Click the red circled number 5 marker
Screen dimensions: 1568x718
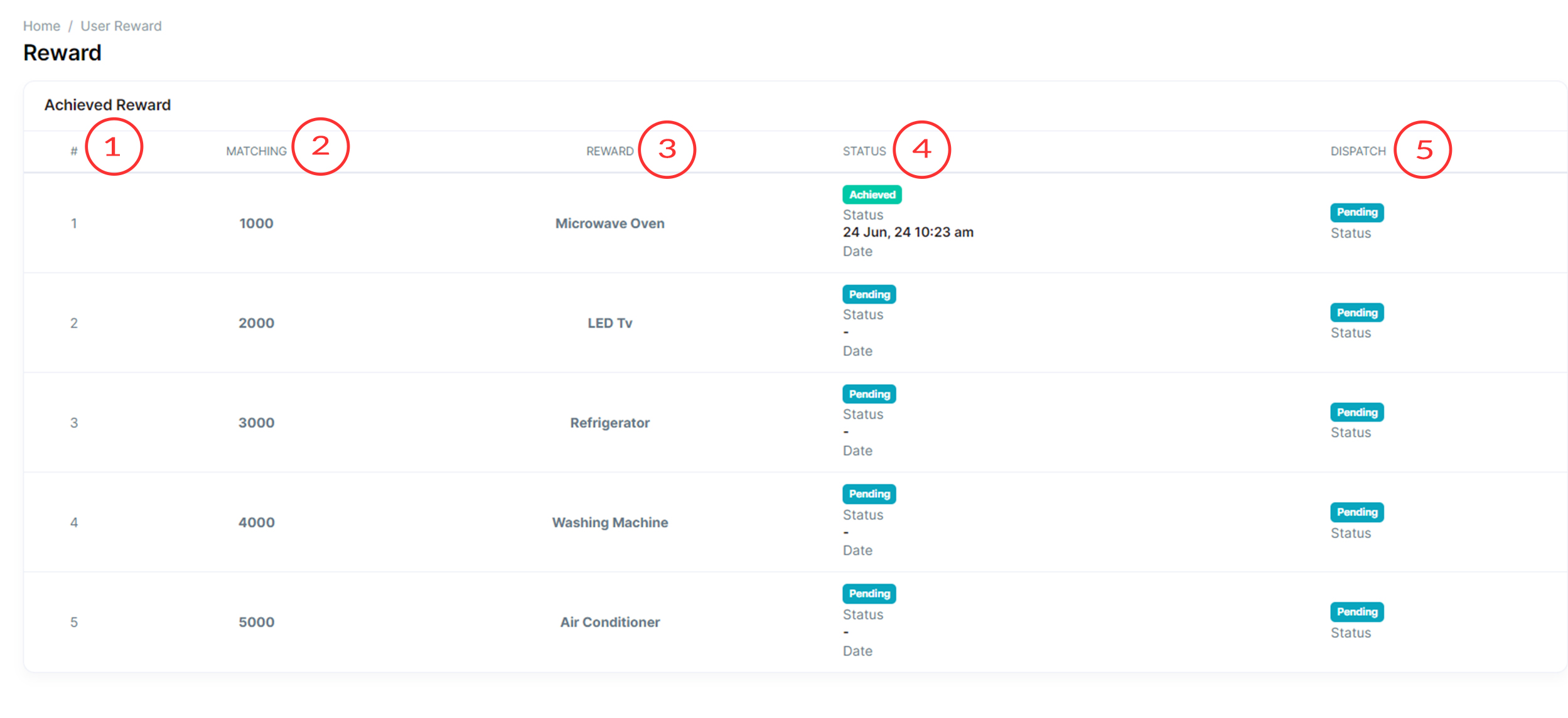1422,150
